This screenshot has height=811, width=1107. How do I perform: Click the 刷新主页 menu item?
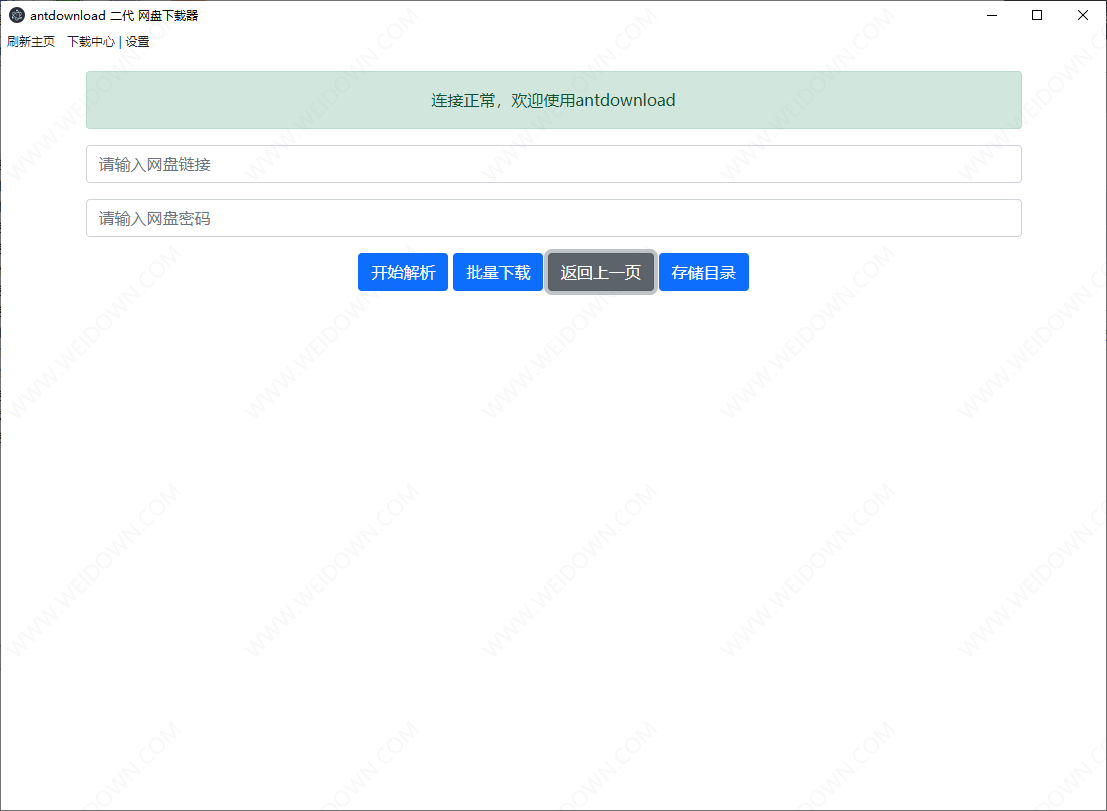(x=31, y=42)
